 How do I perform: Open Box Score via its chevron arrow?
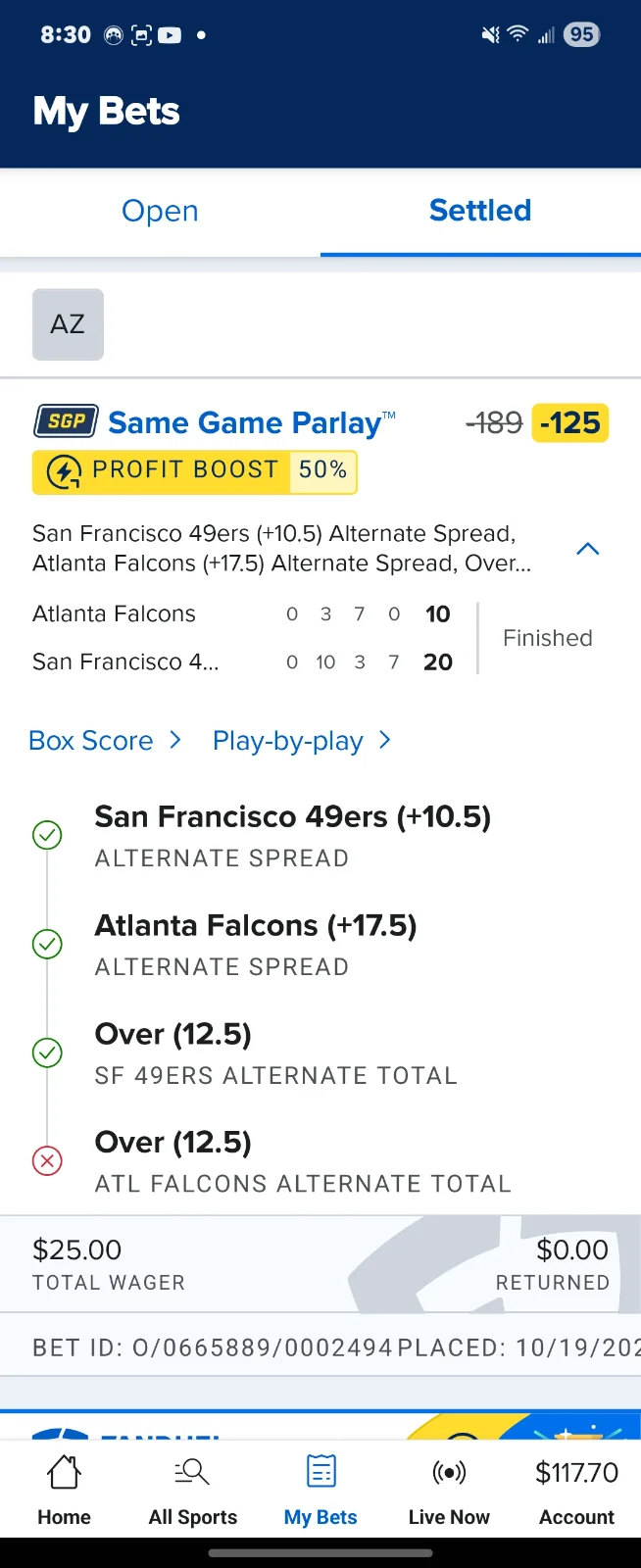[174, 741]
